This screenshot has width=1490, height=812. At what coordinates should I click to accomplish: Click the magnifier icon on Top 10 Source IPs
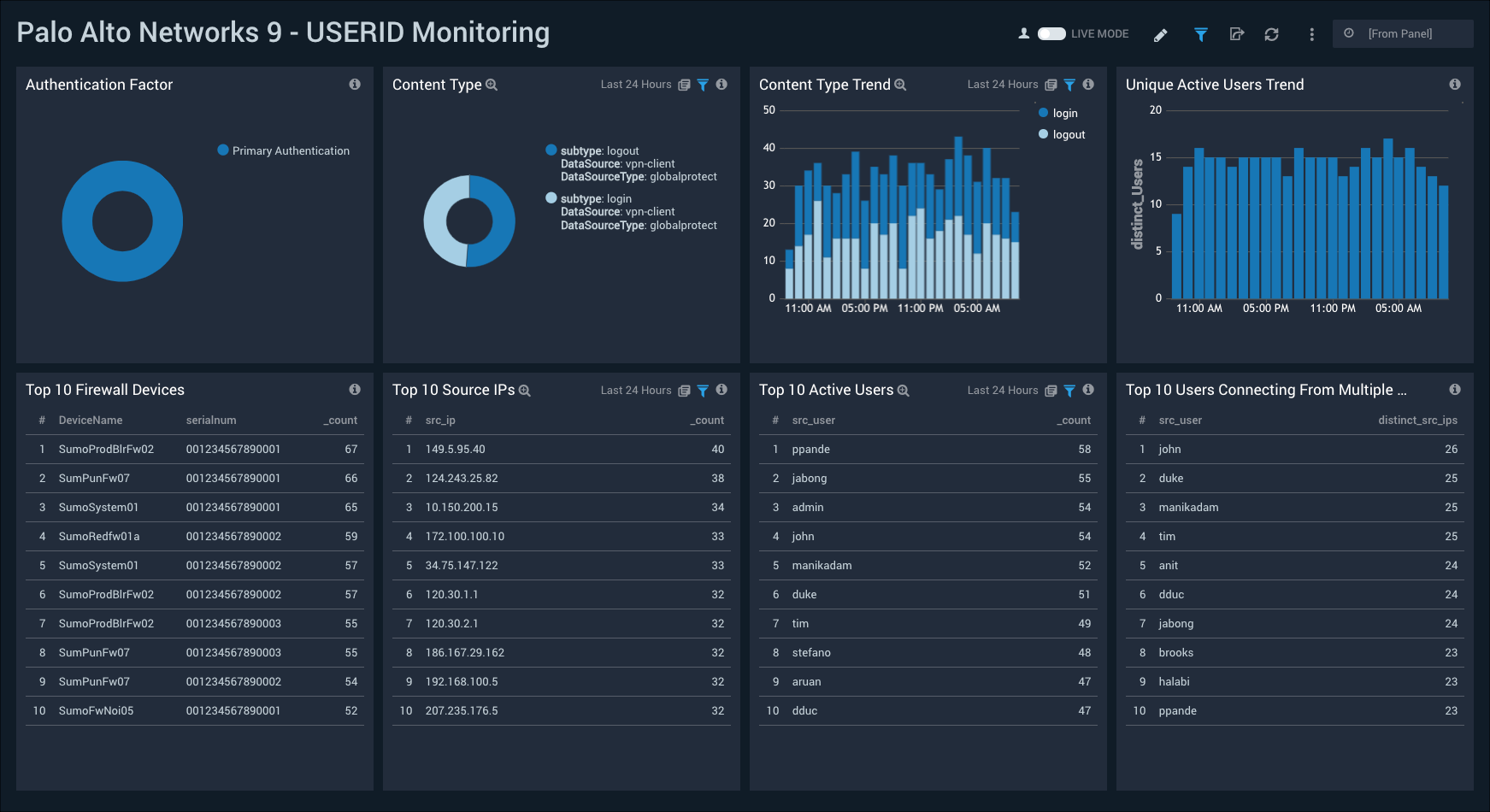(525, 390)
